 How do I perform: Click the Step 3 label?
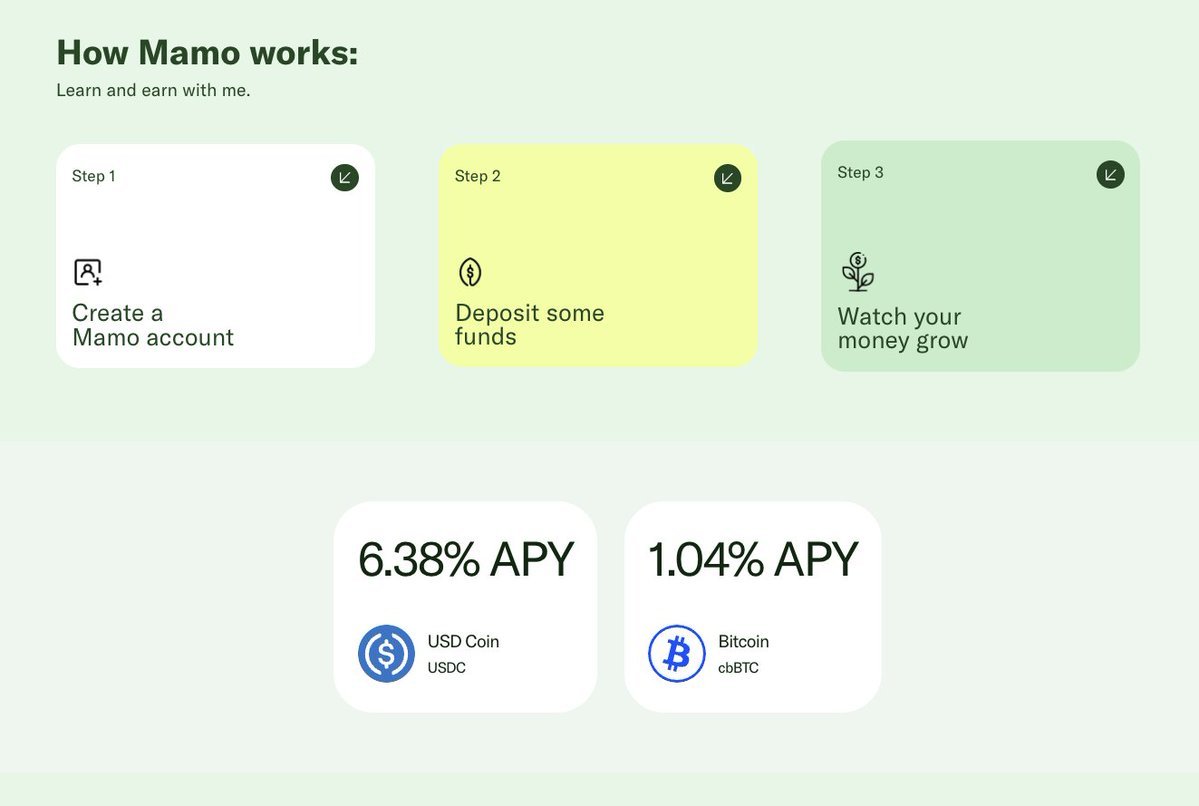coord(860,172)
